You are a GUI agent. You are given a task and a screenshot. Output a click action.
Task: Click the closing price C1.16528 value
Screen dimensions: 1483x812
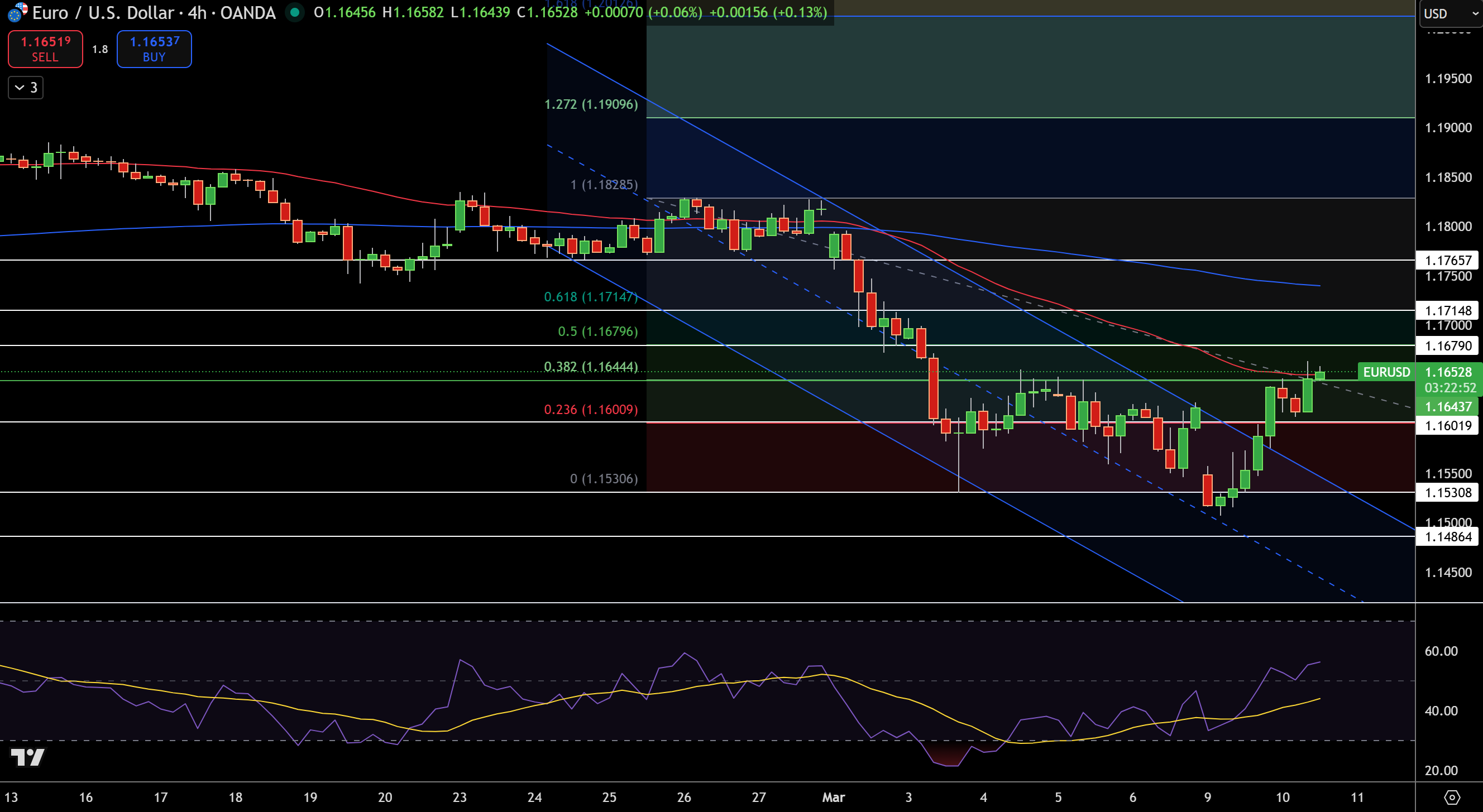tap(547, 12)
